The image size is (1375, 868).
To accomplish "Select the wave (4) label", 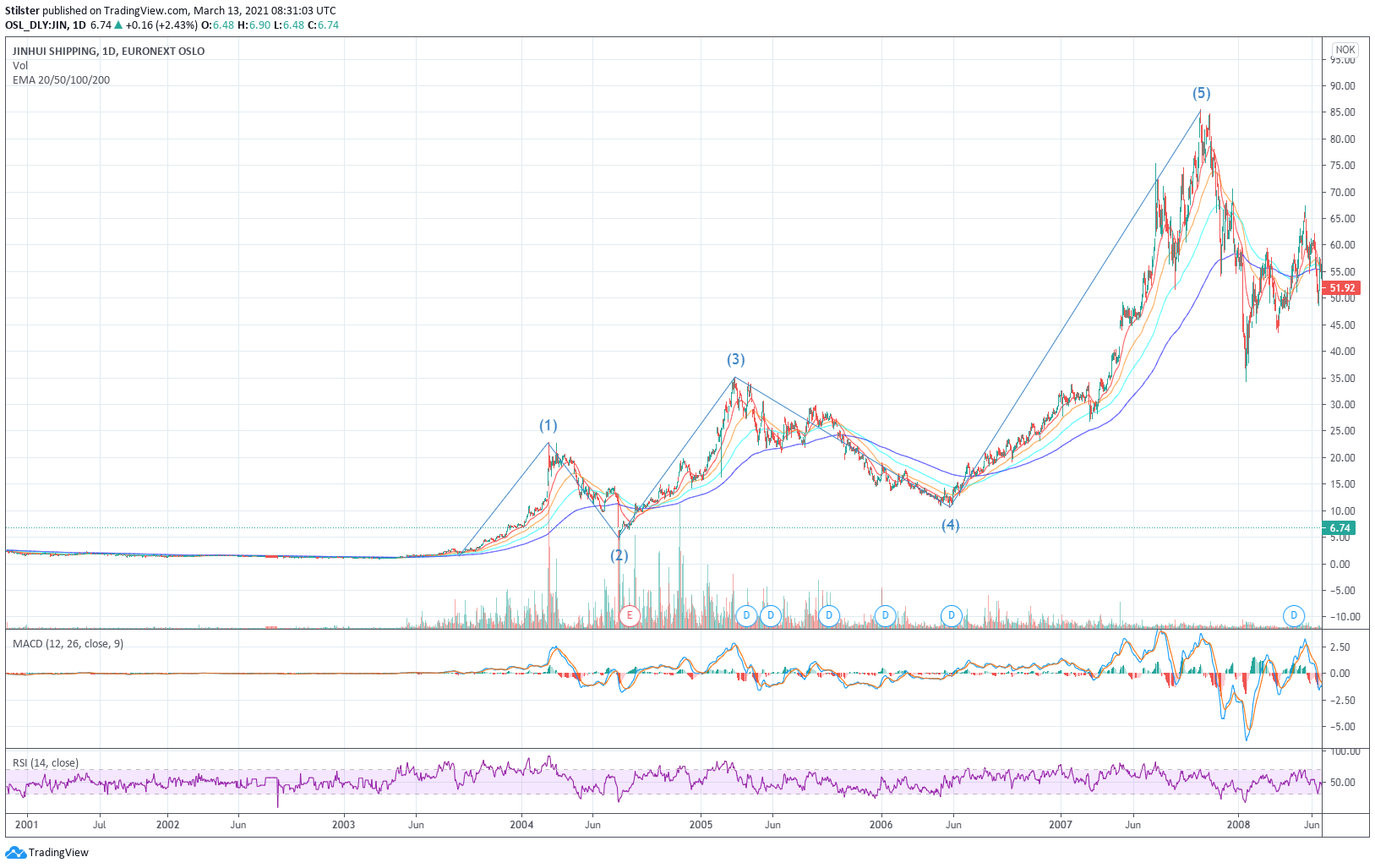I will (x=951, y=525).
